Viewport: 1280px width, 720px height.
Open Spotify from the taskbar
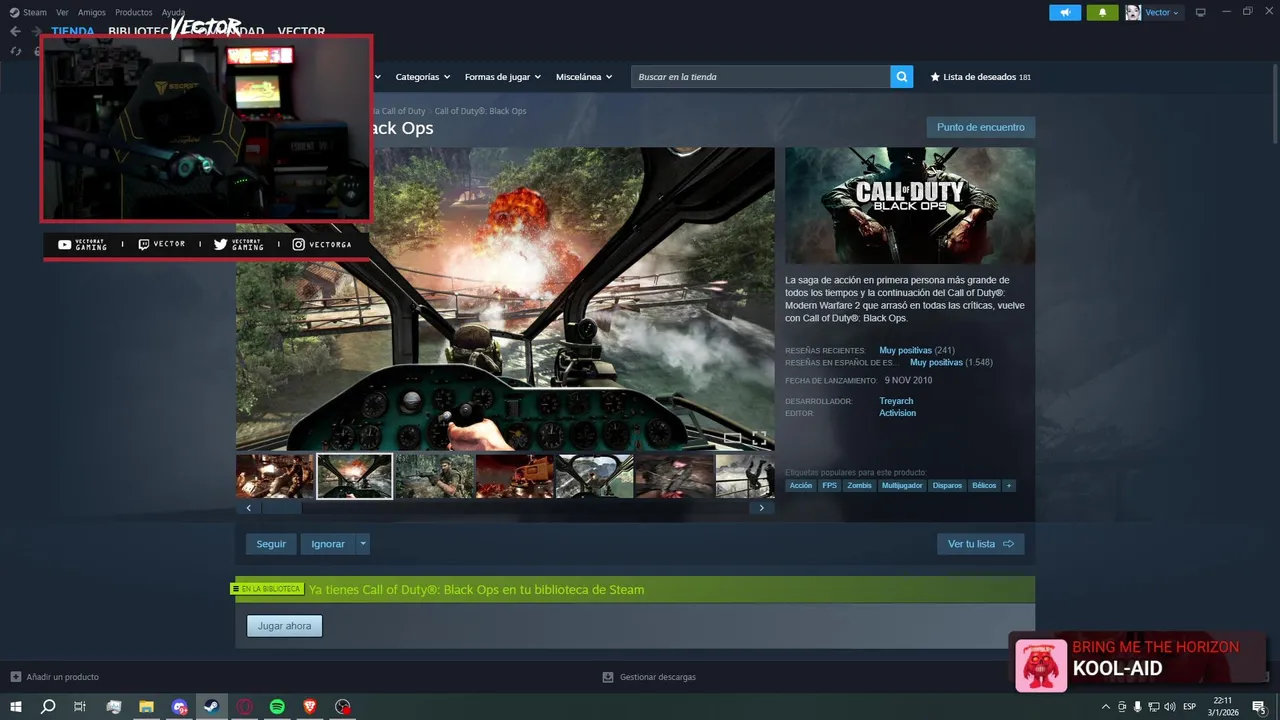click(278, 706)
